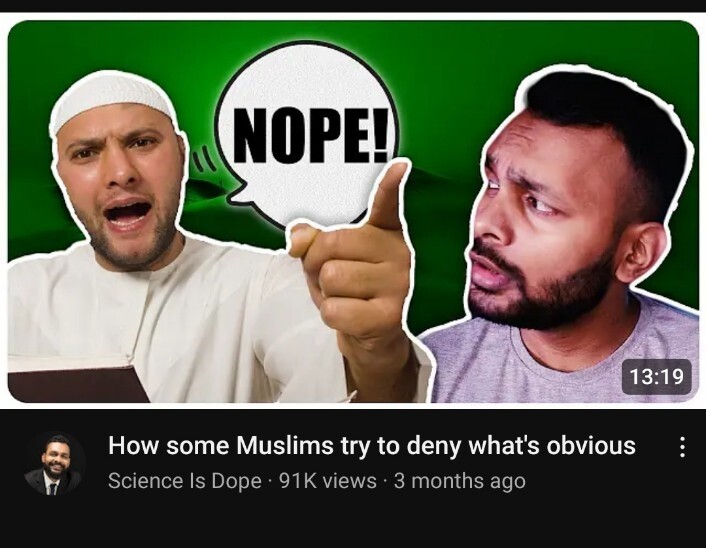Open Science Is Dope channel avatar
Viewport: 706px width, 548px height.
[x=54, y=464]
